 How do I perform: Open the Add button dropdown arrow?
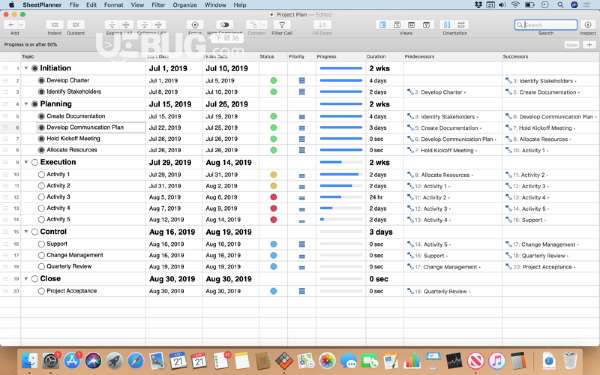point(21,25)
